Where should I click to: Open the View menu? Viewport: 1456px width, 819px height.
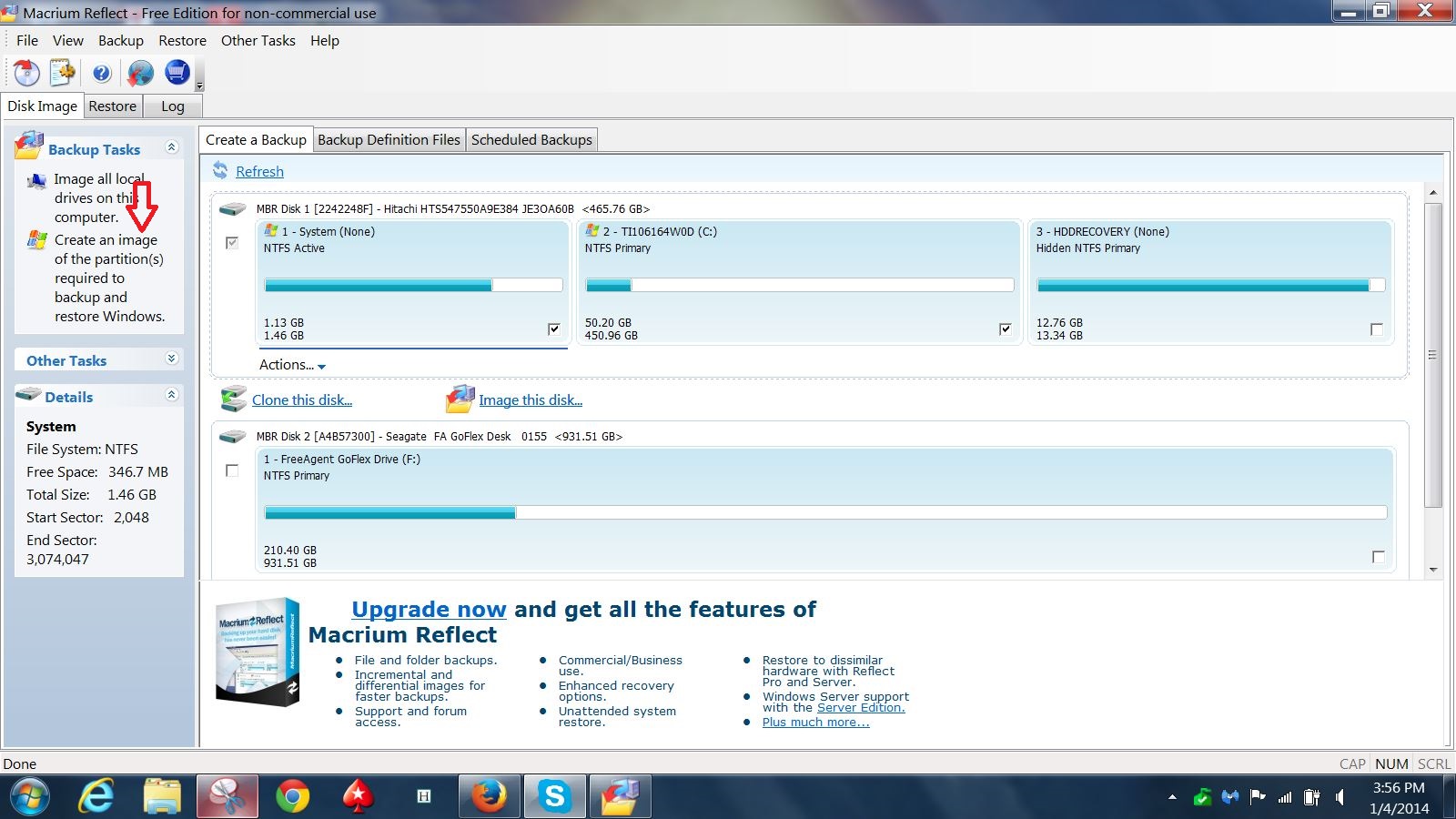point(68,41)
